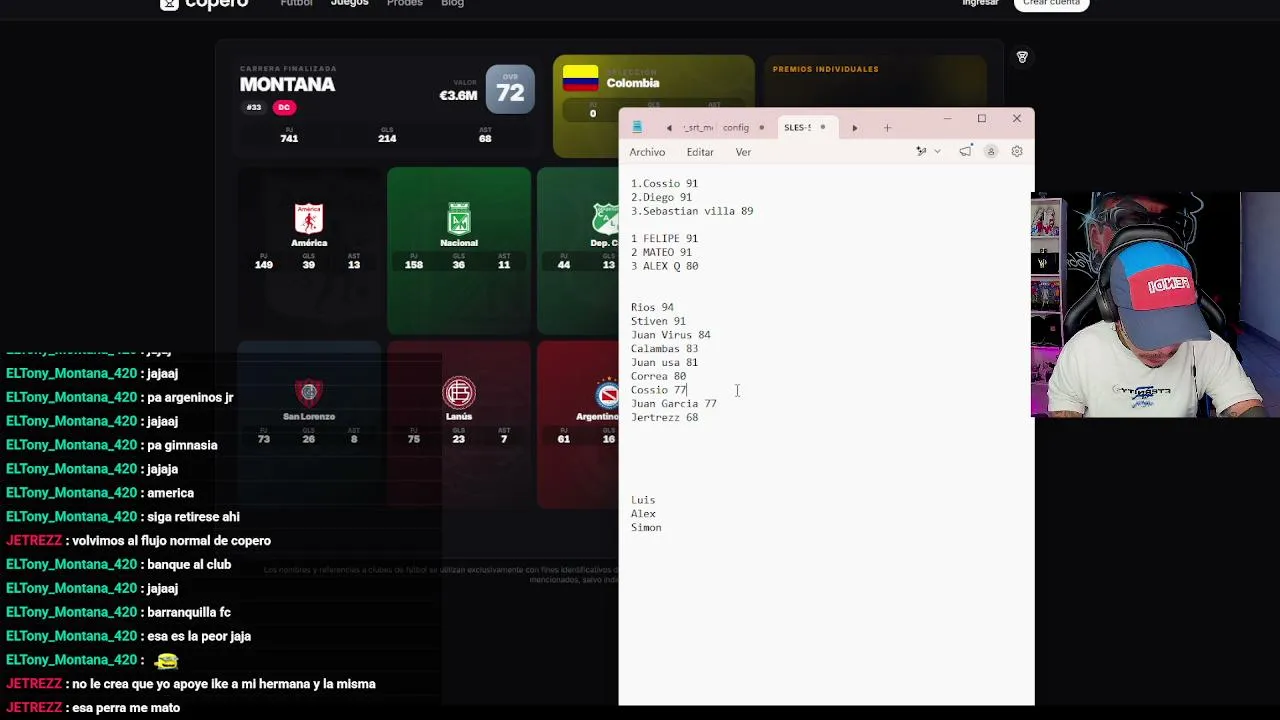This screenshot has height=720, width=1280.
Task: Click the €3.6M value text
Action: tap(458, 96)
